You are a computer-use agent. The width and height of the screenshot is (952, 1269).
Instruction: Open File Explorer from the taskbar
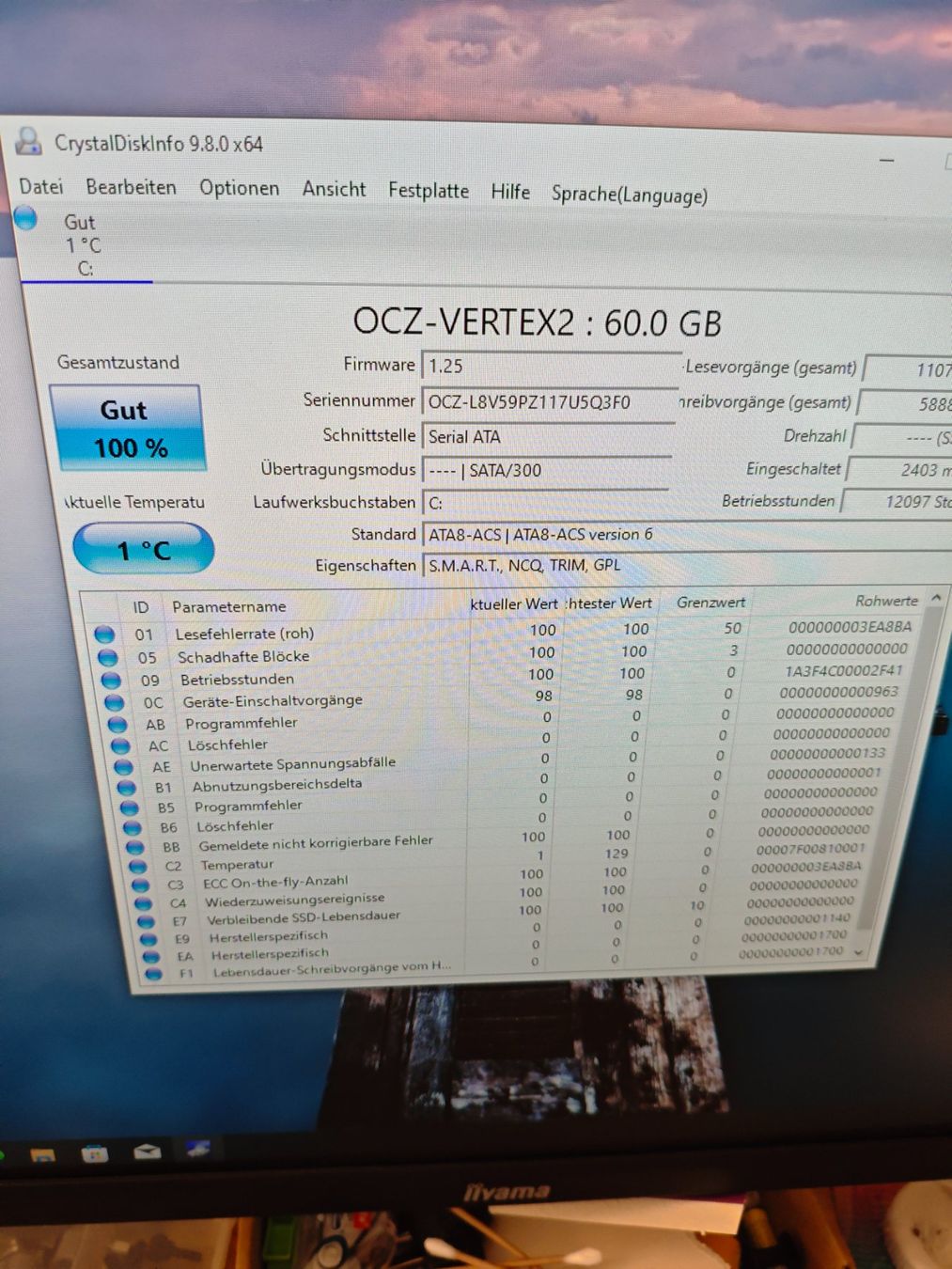click(x=42, y=1155)
